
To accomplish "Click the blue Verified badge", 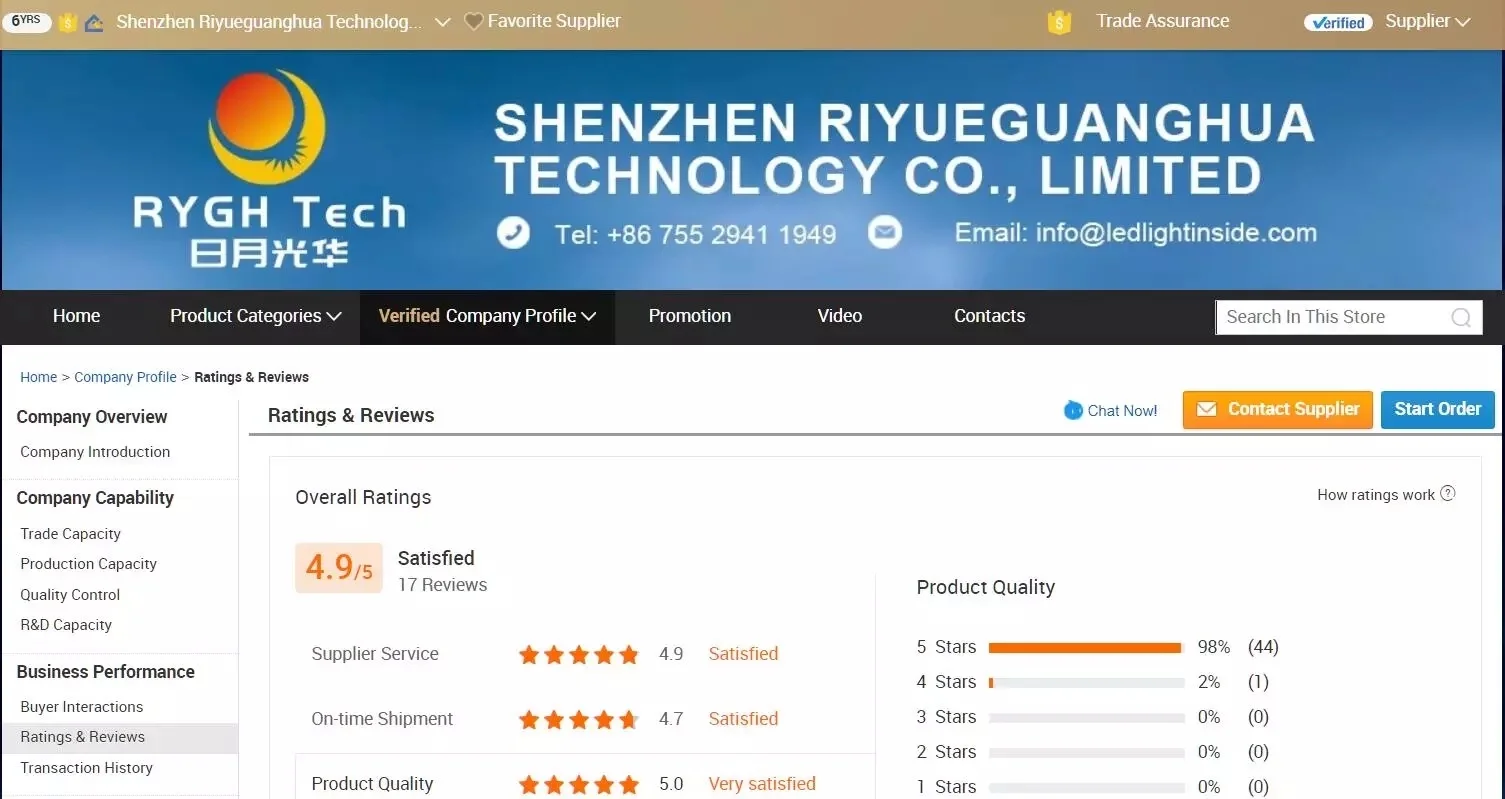I will tap(1338, 22).
